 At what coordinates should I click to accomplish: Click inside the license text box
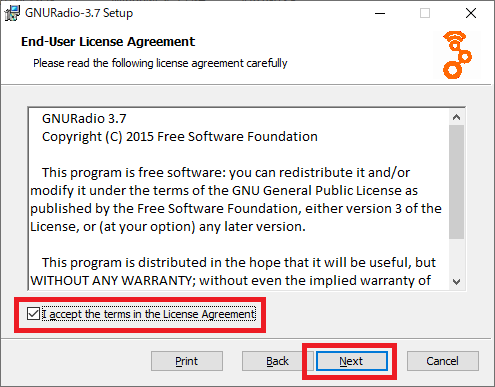click(x=239, y=199)
